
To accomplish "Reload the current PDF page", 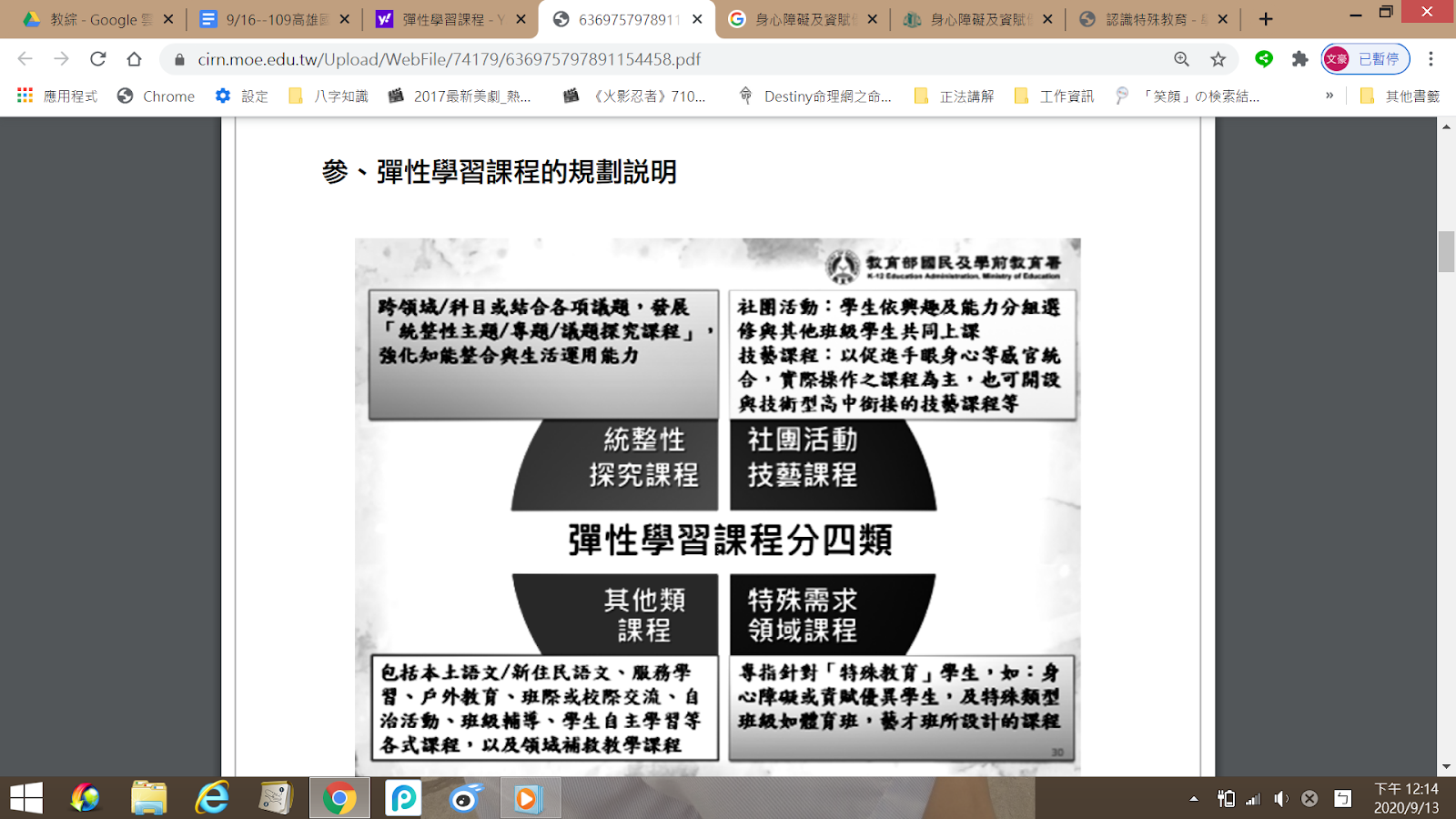I will click(97, 59).
